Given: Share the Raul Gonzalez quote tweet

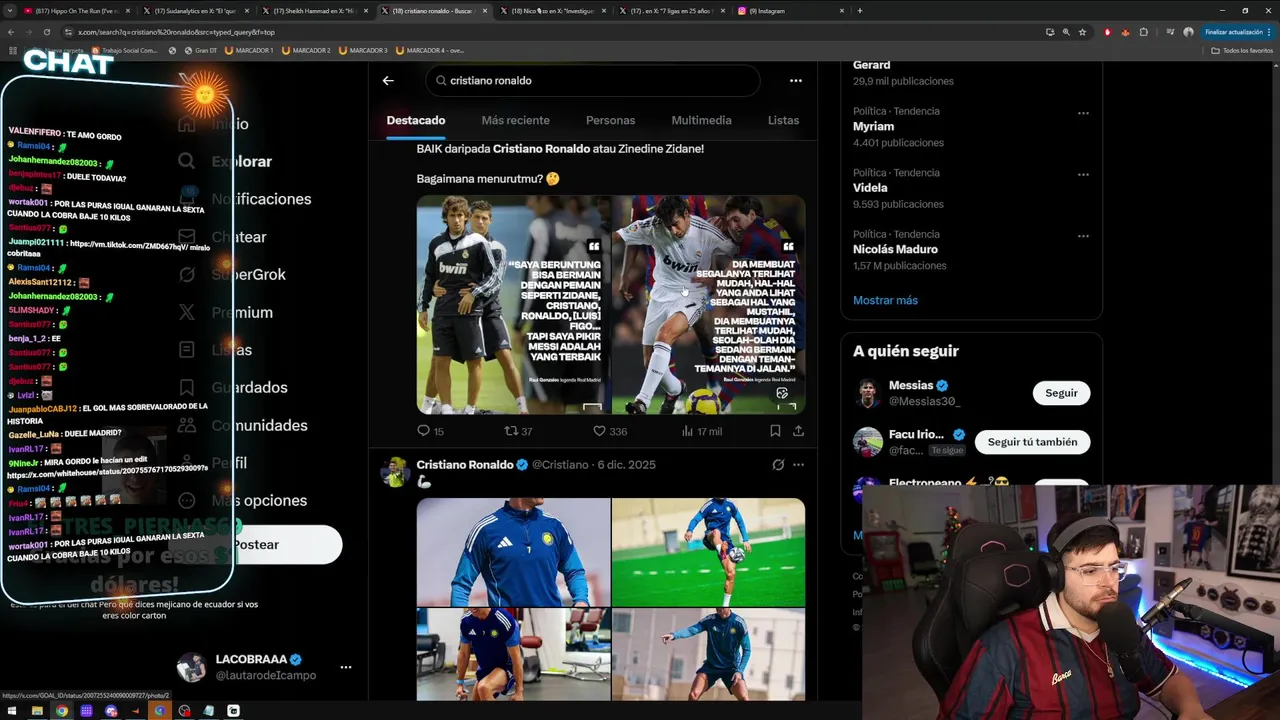Looking at the screenshot, I should click(x=798, y=431).
